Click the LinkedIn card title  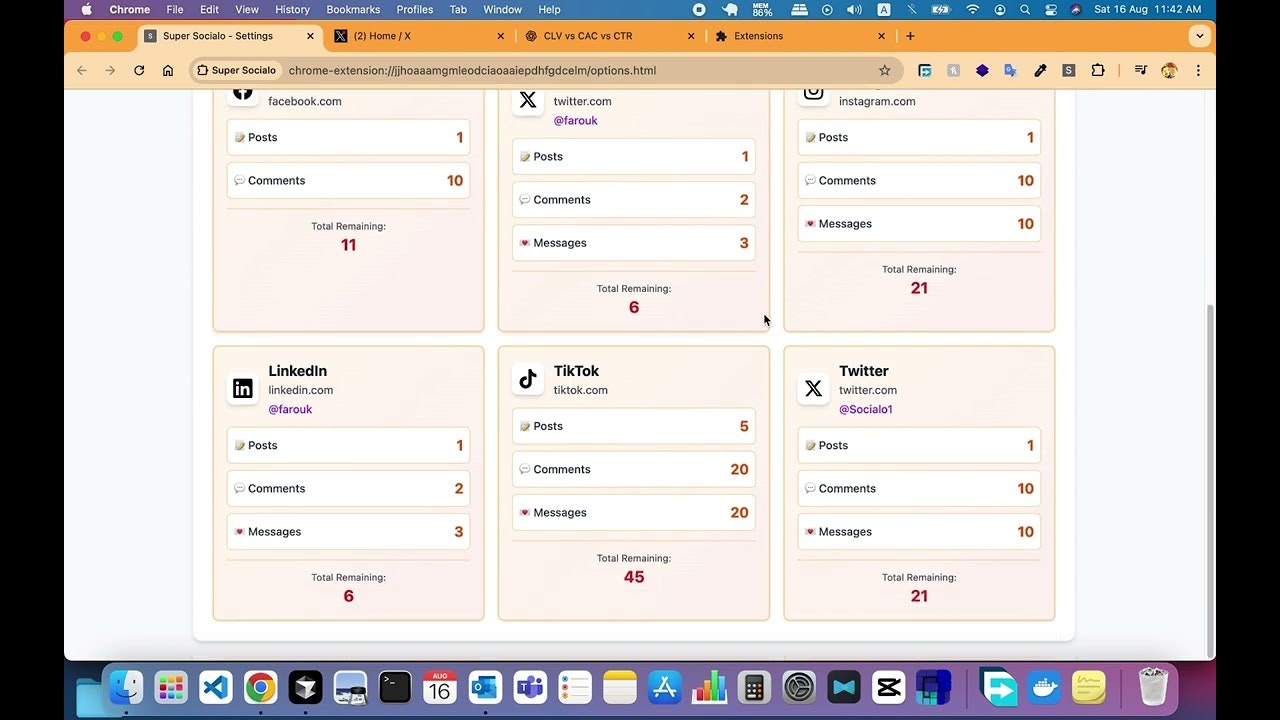(x=297, y=371)
